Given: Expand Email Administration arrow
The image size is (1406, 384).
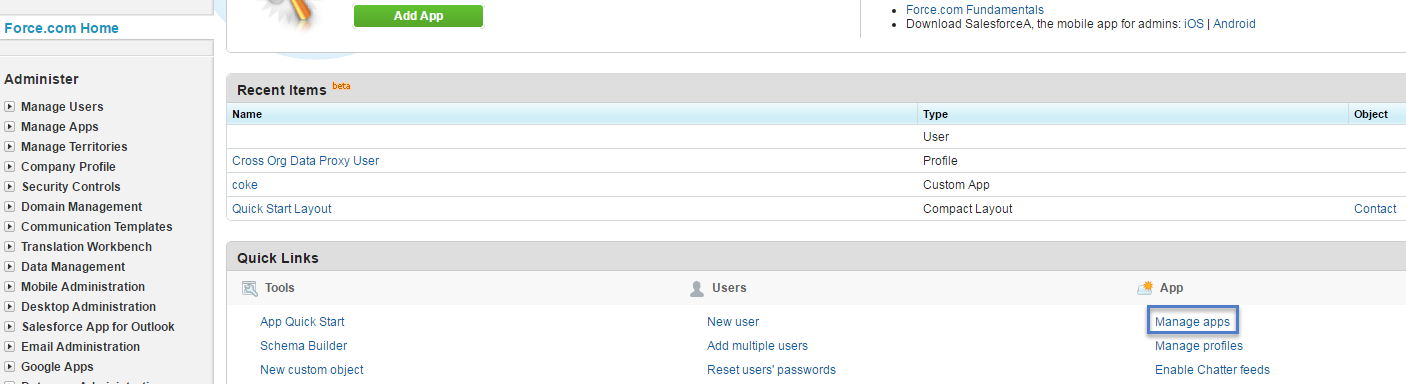Looking at the screenshot, I should point(9,347).
